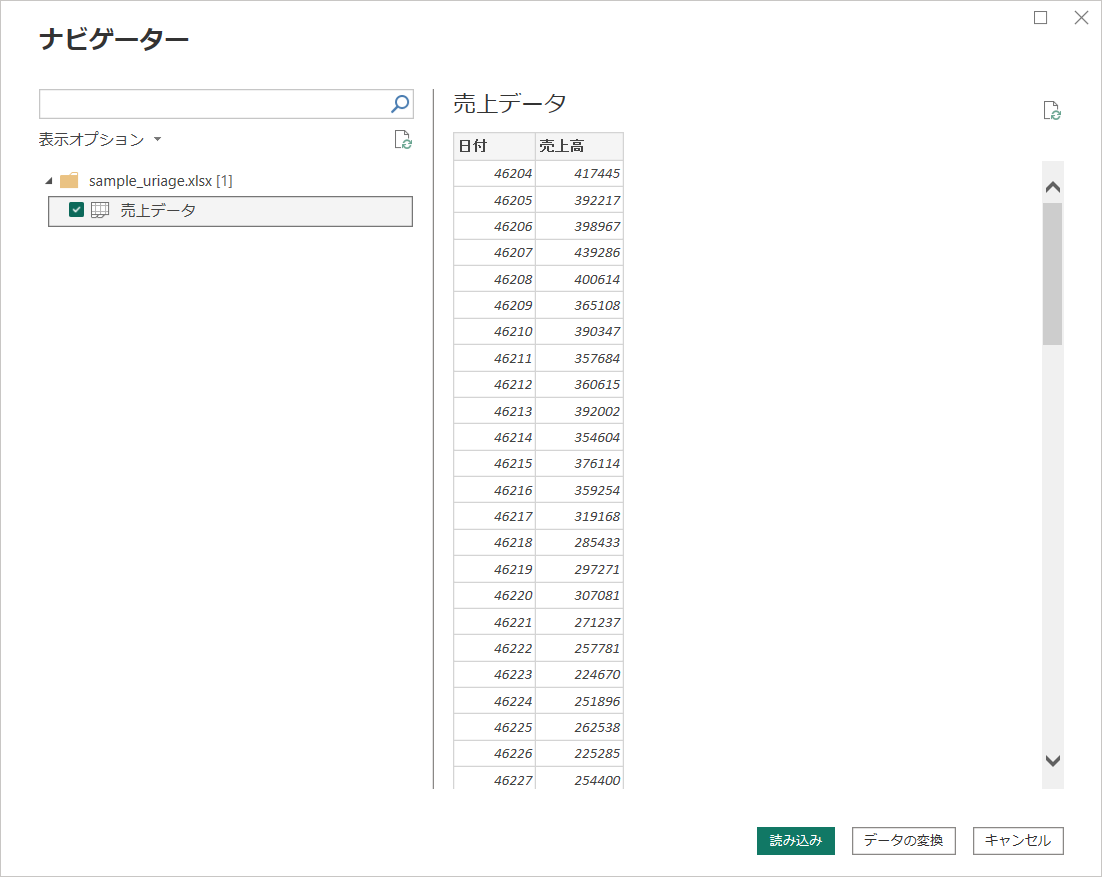Screen dimensions: 1102x877
Task: Click cell with date 46210
Action: click(494, 332)
